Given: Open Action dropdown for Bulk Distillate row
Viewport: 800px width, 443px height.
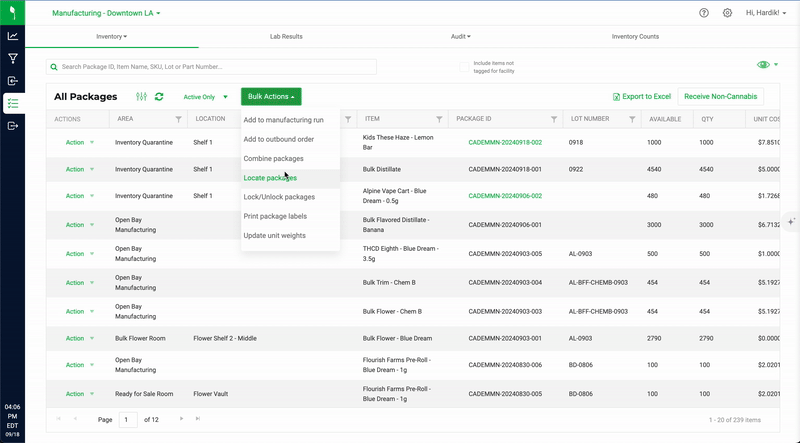Looking at the screenshot, I should (80, 169).
